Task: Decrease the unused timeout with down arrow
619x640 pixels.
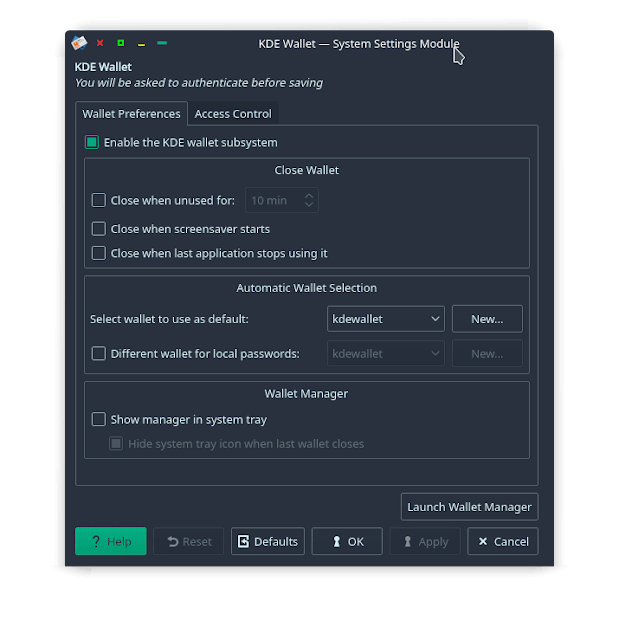Action: (x=309, y=204)
